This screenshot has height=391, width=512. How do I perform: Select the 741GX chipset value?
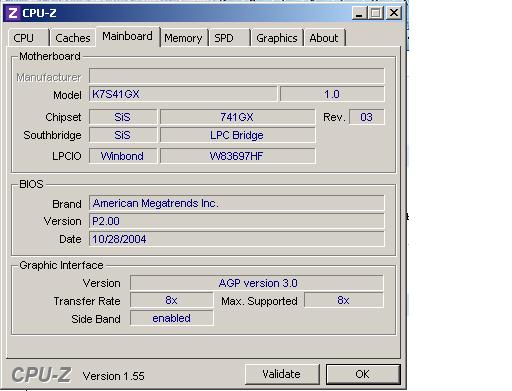(237, 117)
